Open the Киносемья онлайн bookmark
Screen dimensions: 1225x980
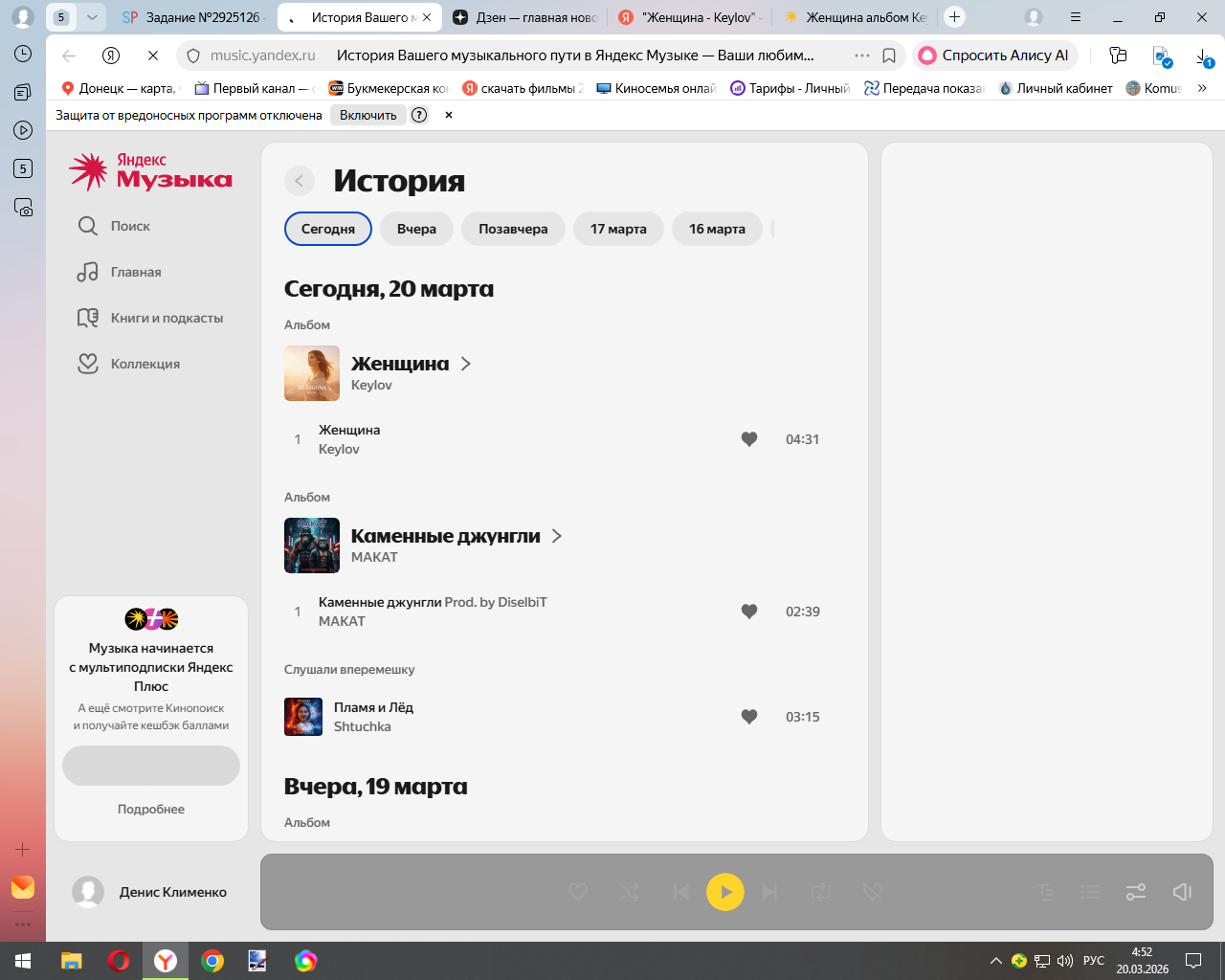coord(656,88)
